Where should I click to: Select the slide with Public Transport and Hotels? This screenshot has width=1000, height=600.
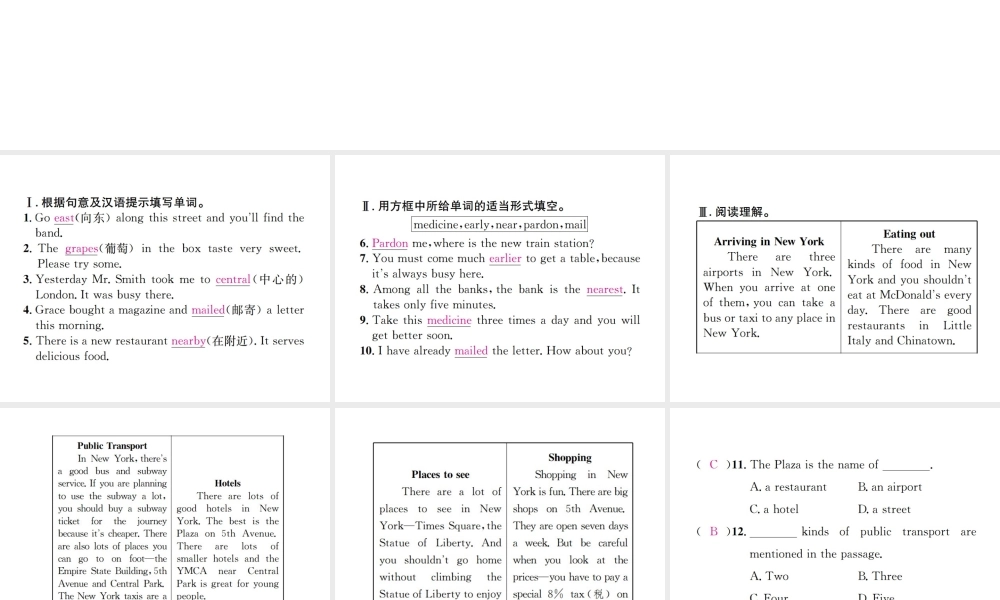[x=165, y=504]
